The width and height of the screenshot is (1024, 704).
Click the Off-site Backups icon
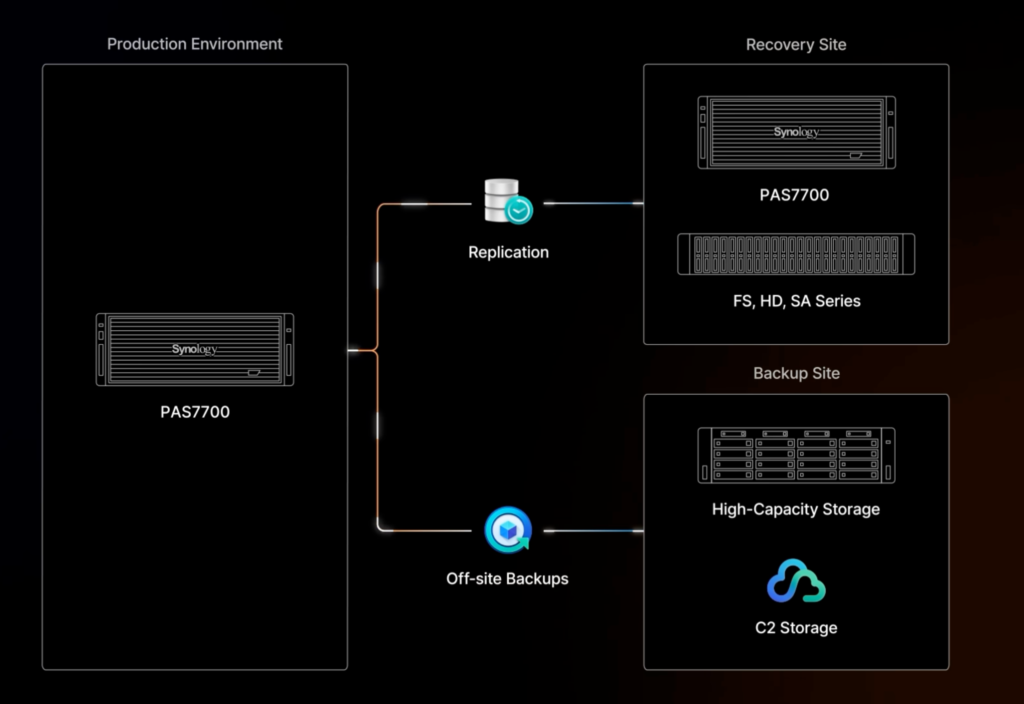coord(508,530)
